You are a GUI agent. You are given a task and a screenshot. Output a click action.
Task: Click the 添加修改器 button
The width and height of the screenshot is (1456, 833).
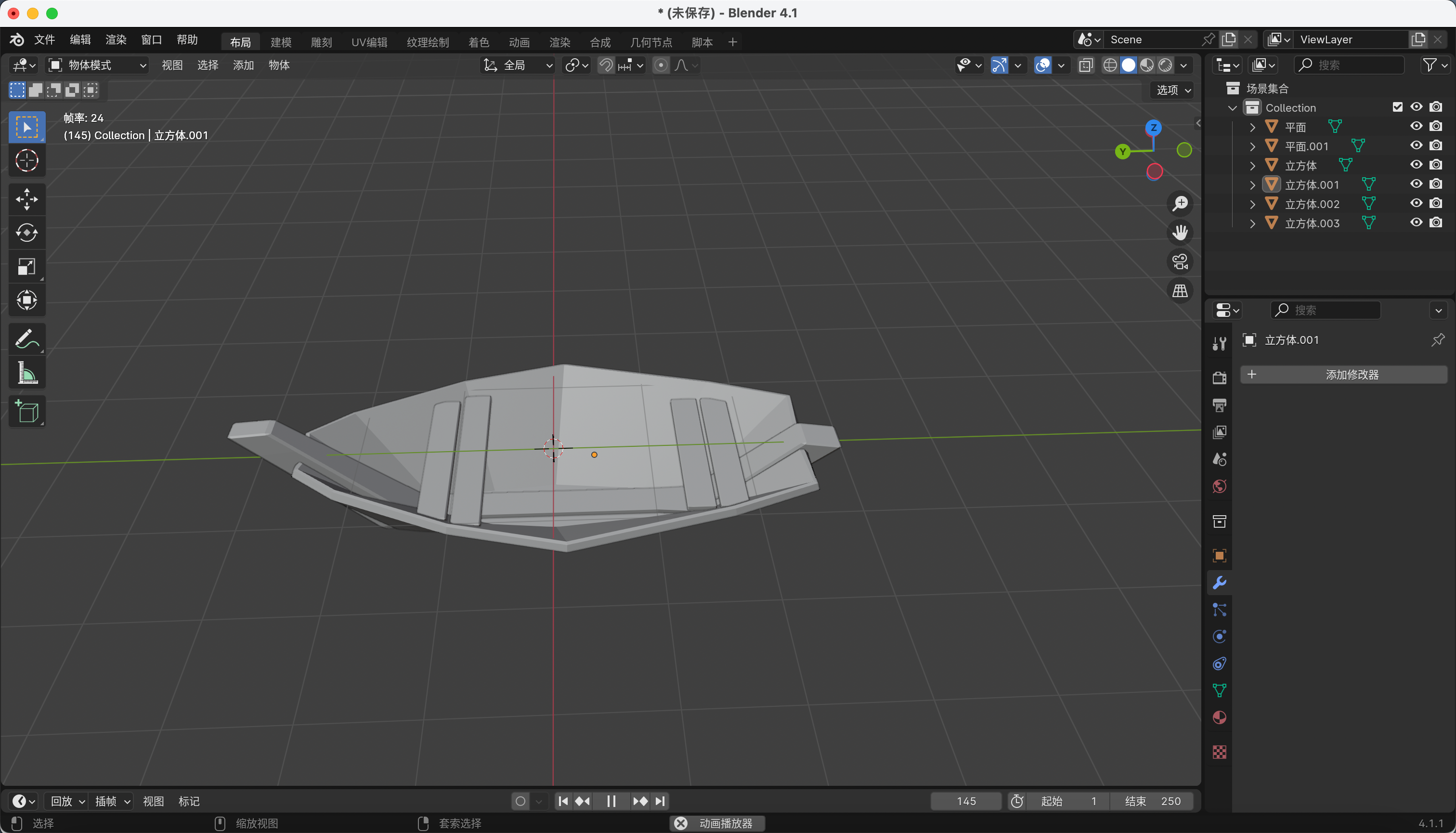[x=1343, y=375]
